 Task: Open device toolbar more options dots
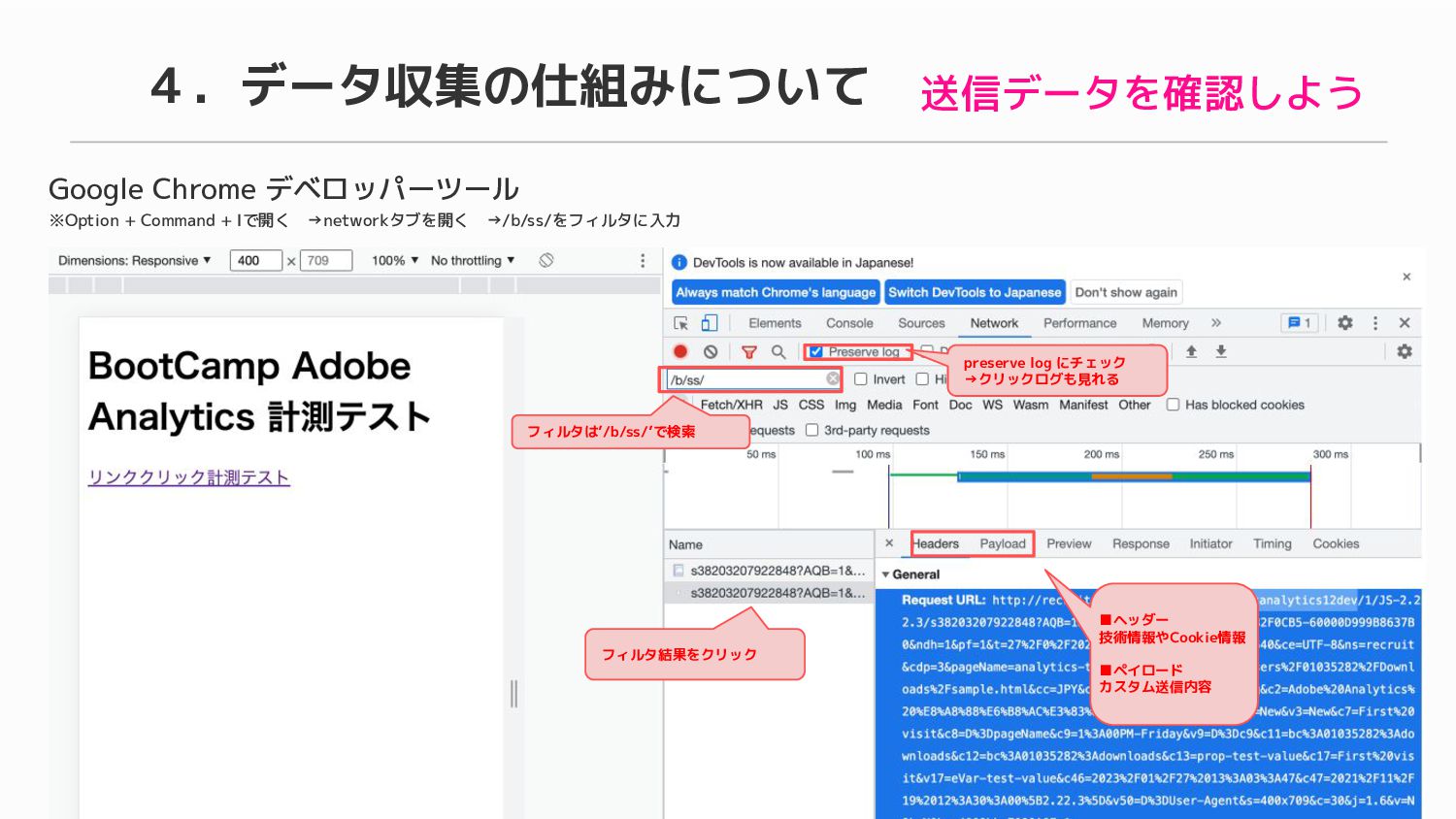click(643, 260)
